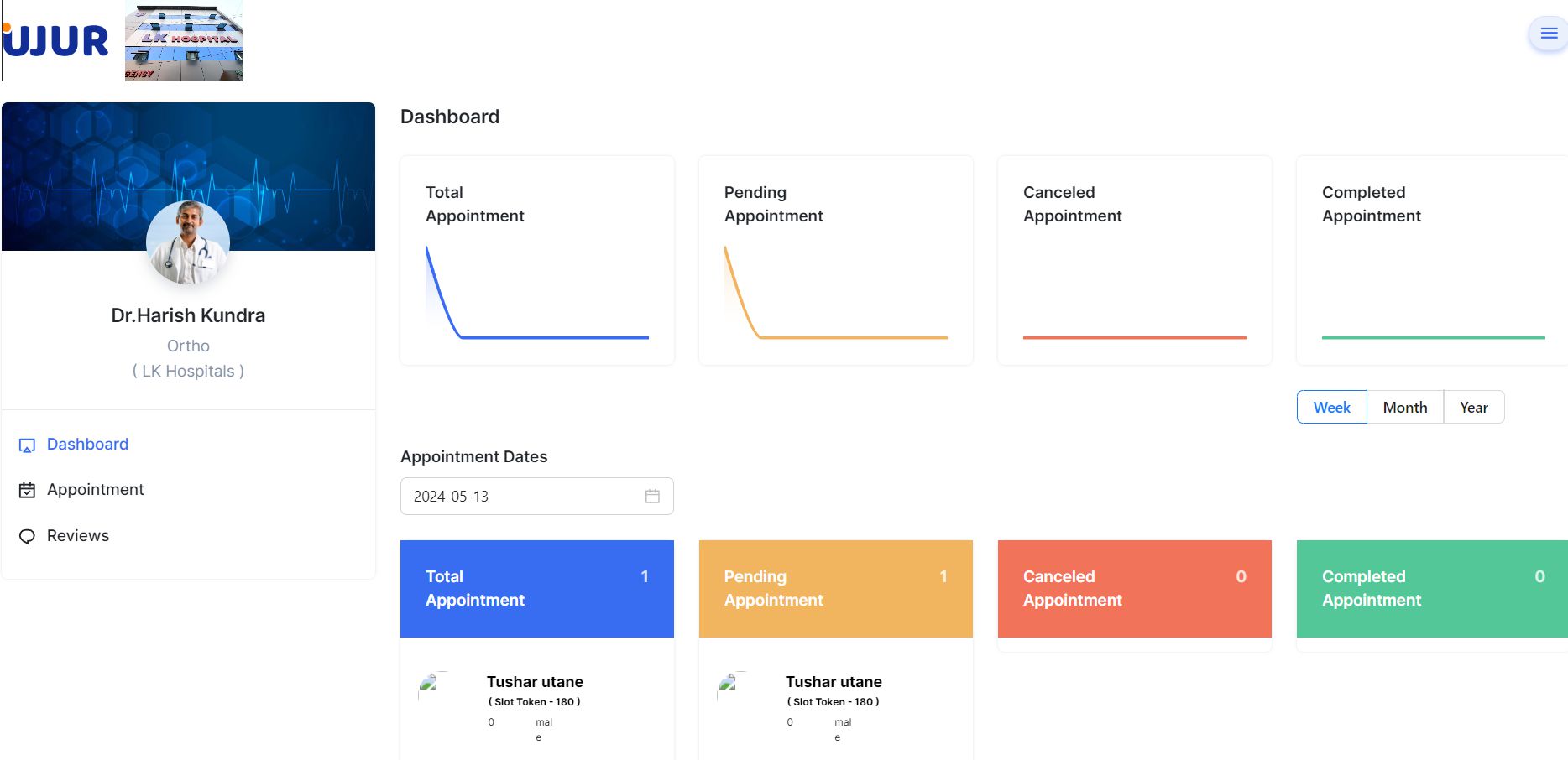Click the UJUR logo
The image size is (1568, 760).
click(x=55, y=40)
